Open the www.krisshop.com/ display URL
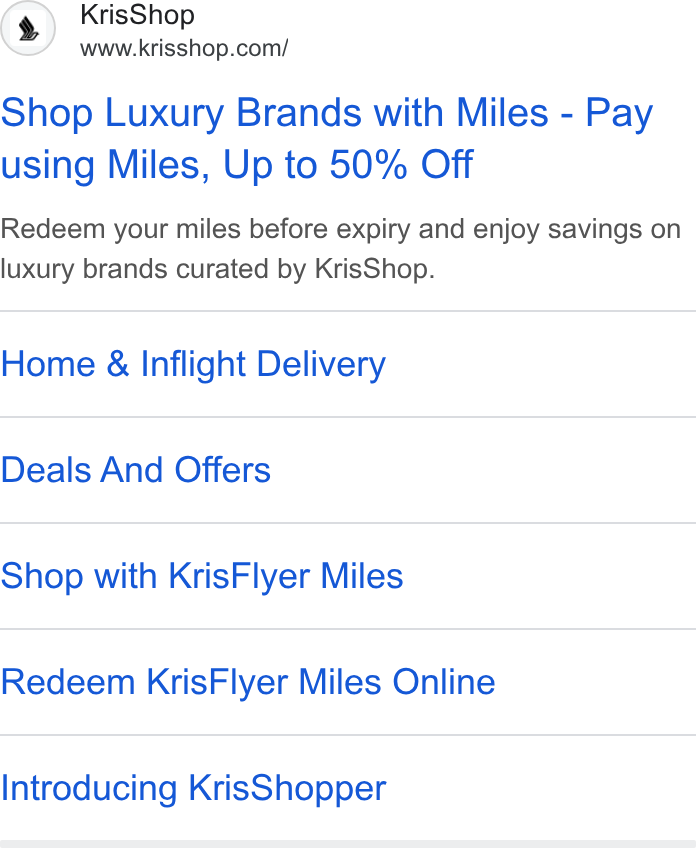 point(184,49)
